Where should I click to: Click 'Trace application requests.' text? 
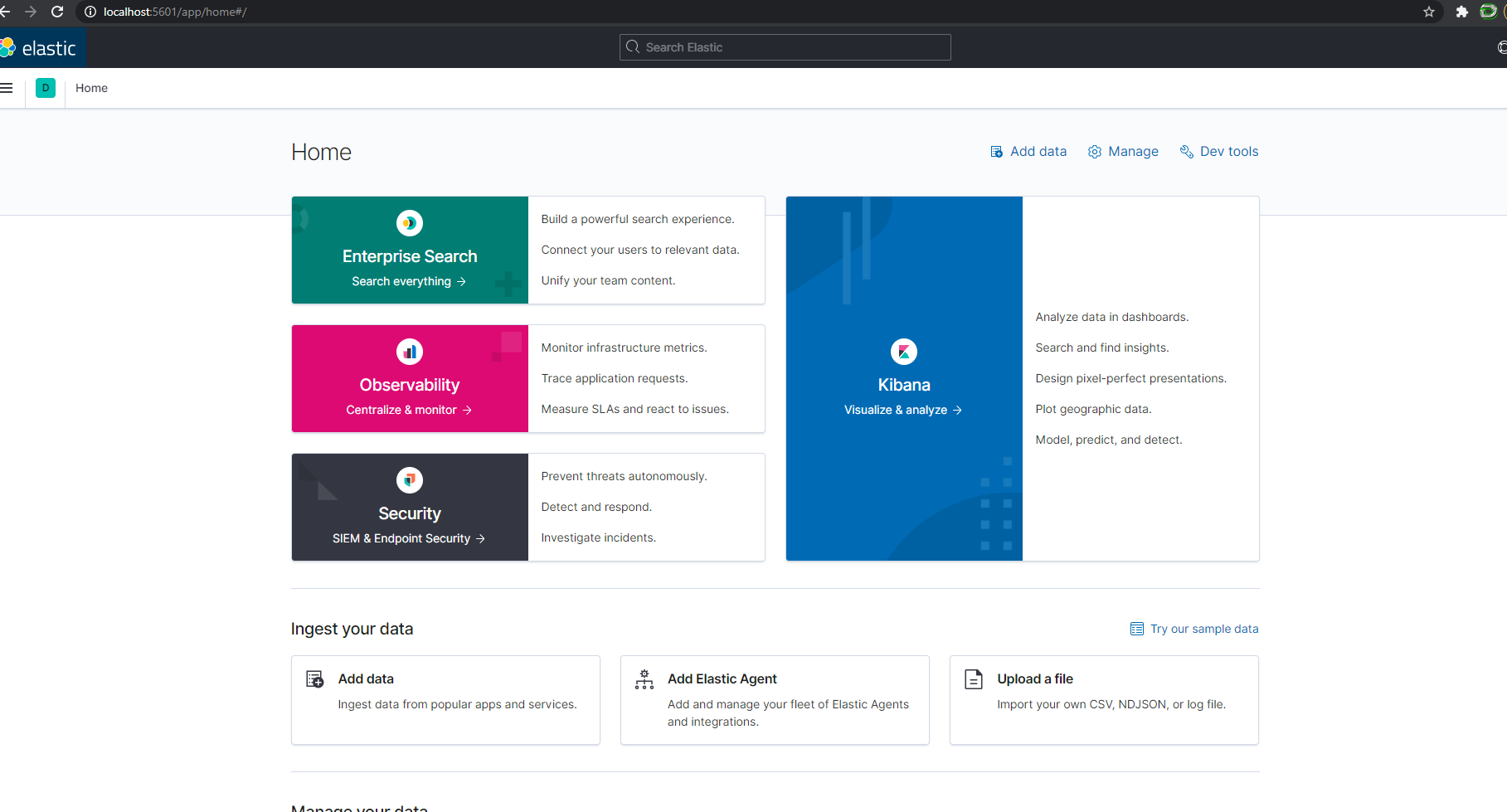[x=615, y=378]
